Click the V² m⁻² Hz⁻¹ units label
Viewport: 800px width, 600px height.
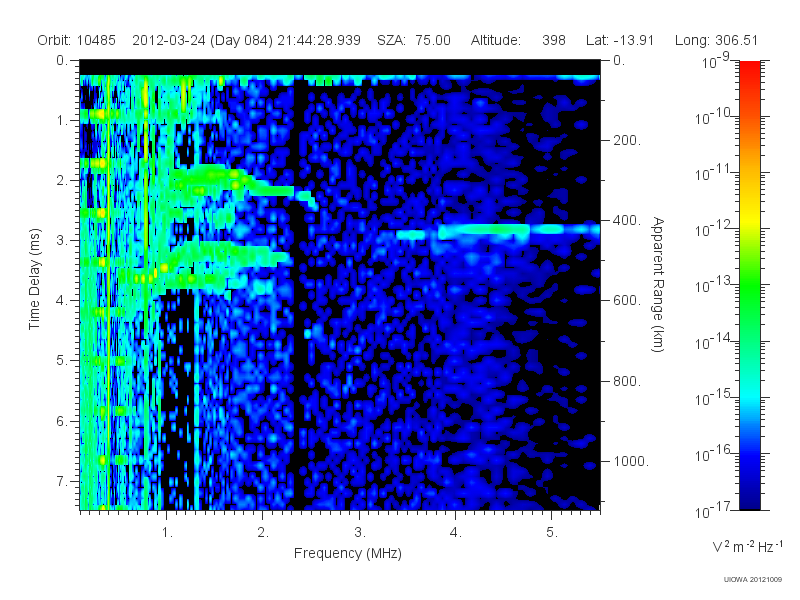(747, 546)
